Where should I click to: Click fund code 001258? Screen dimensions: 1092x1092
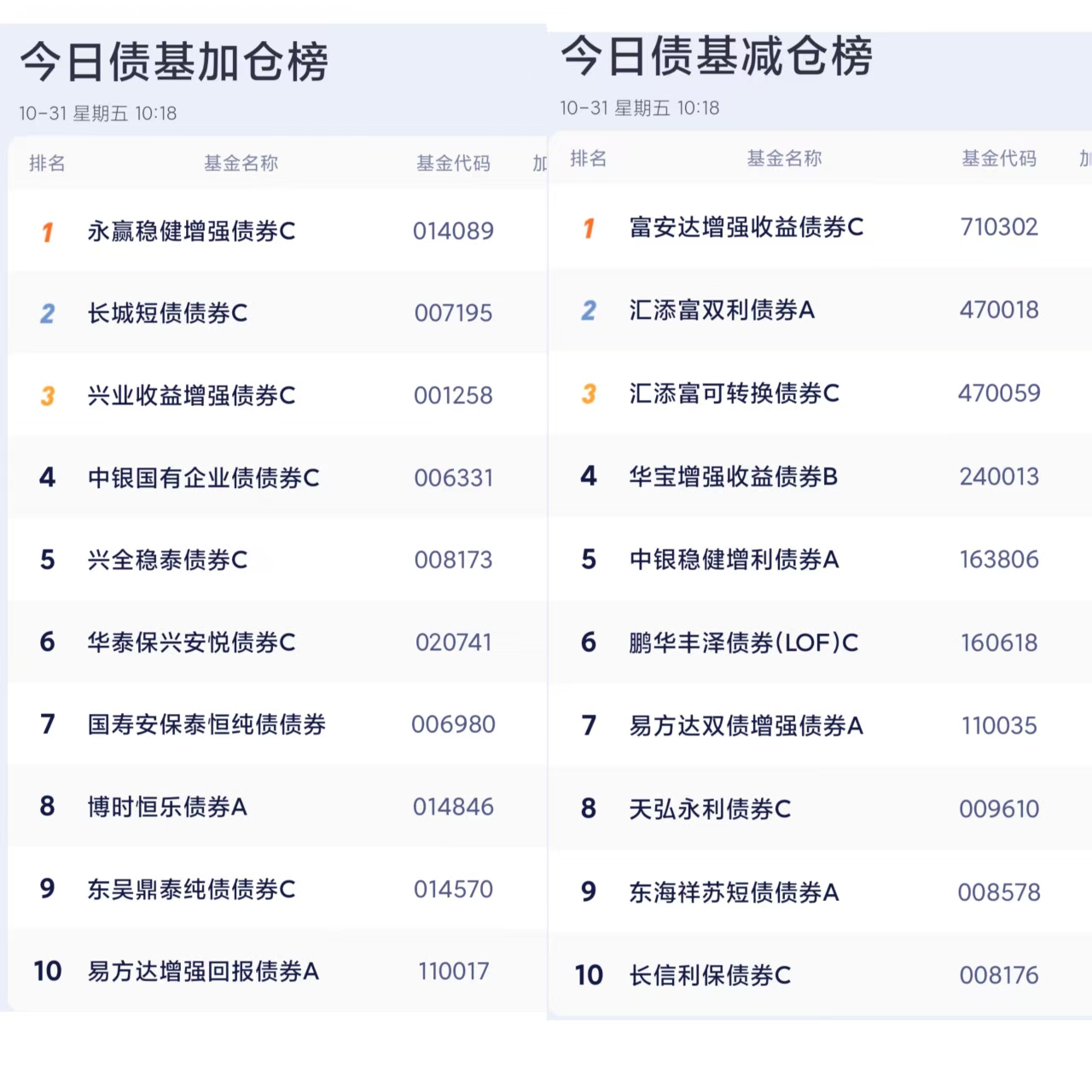453,396
